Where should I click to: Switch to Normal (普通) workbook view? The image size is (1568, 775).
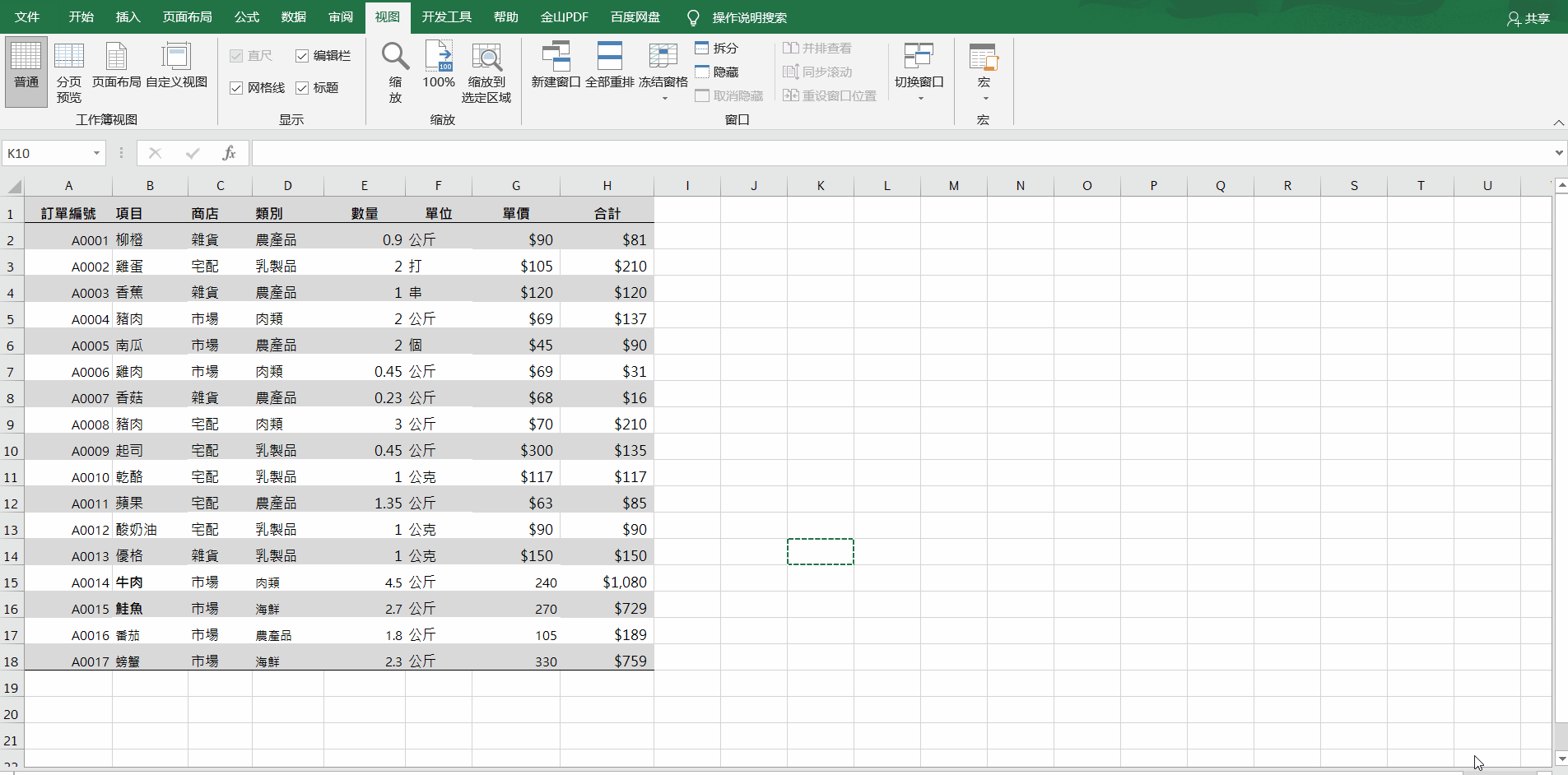coord(26,71)
